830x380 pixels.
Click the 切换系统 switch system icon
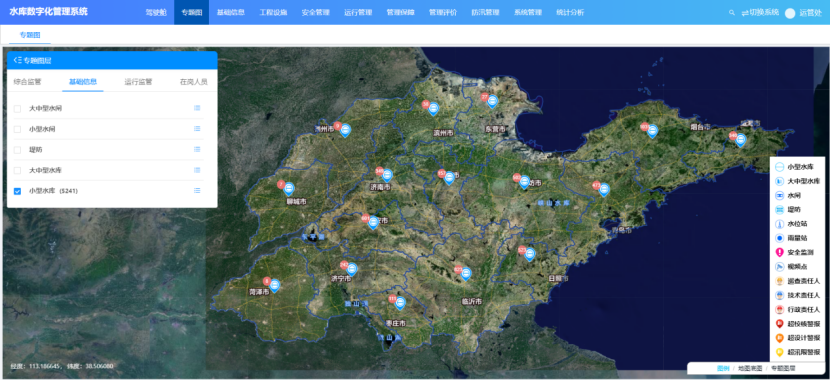(745, 13)
